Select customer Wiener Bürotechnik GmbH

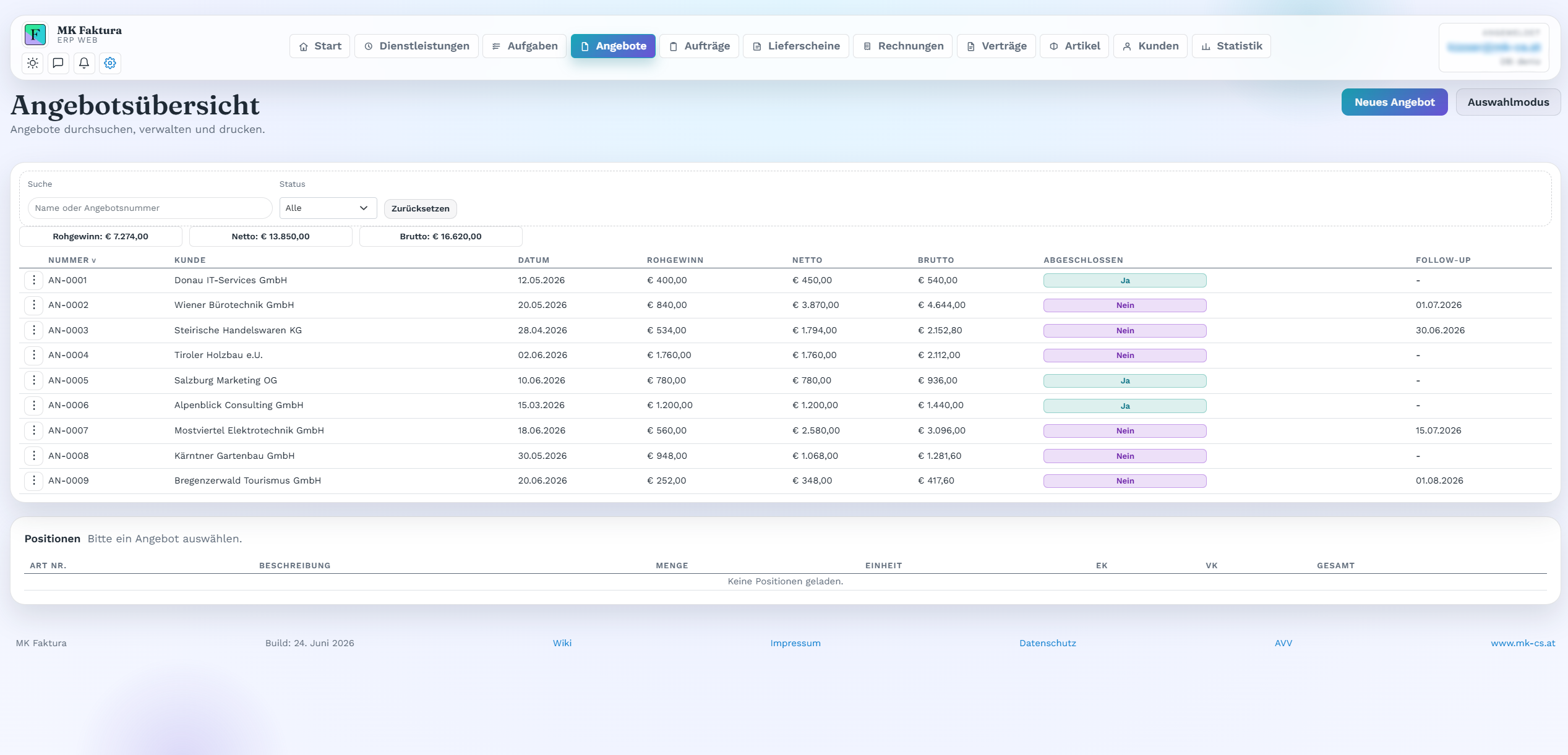[x=234, y=305]
